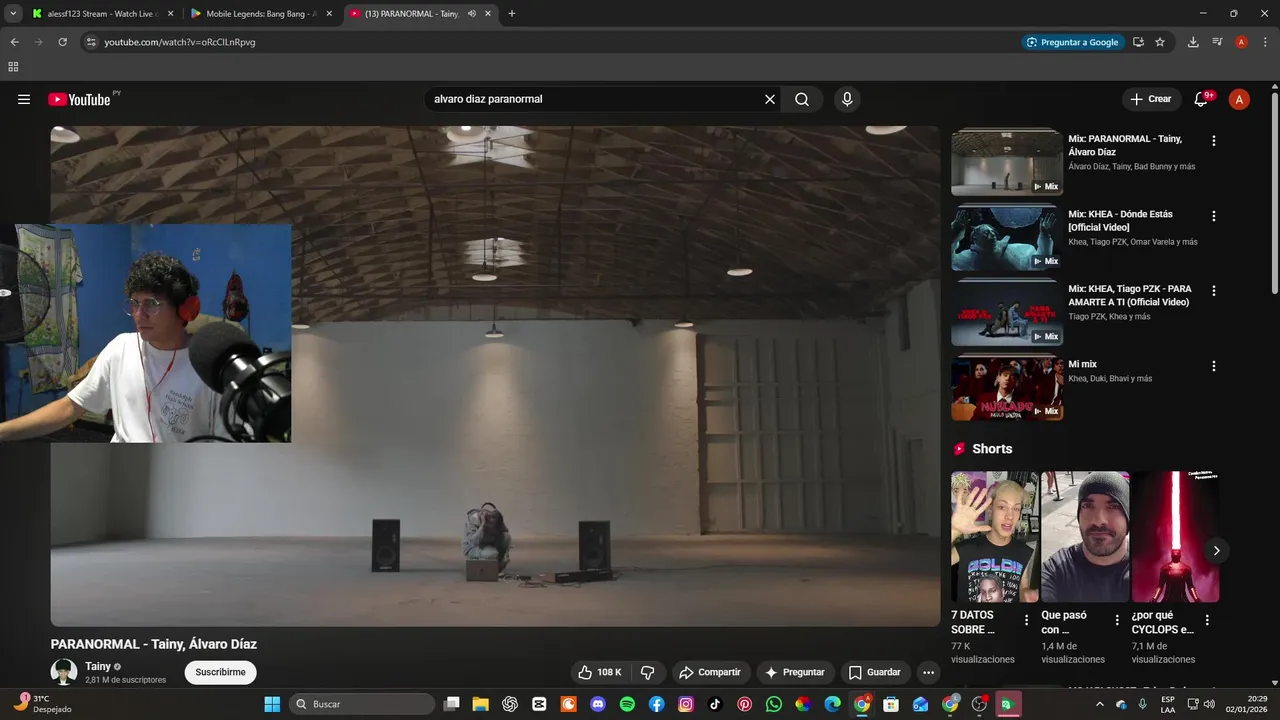Open YouTube notifications bell
This screenshot has width=1280, height=720.
[x=1201, y=99]
